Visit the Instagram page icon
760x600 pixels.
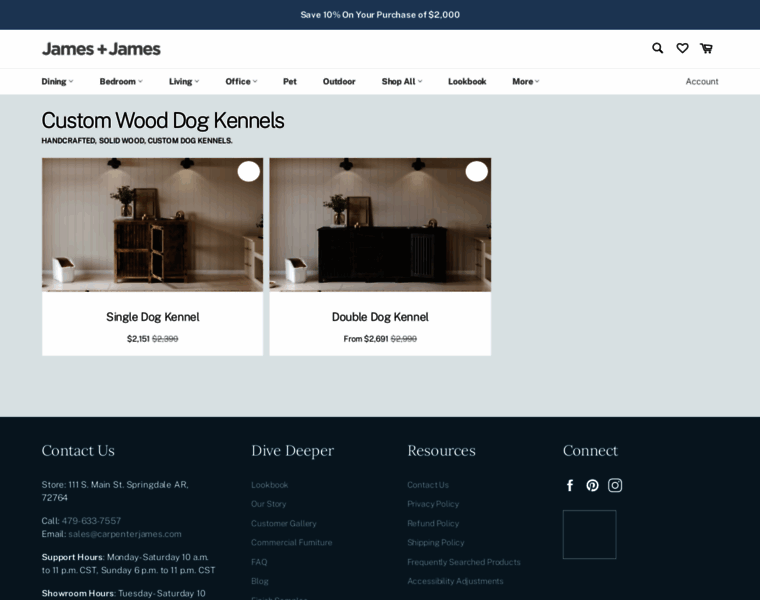pyautogui.click(x=615, y=485)
